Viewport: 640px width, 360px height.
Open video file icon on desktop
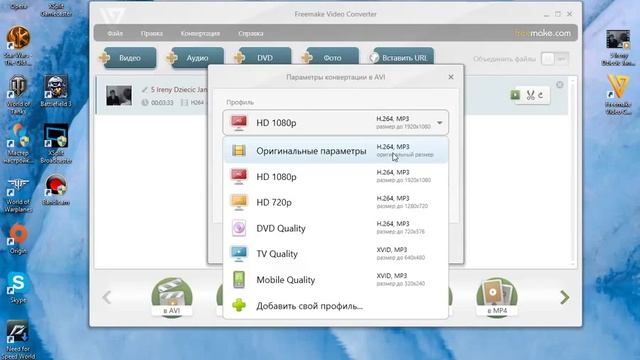(618, 47)
